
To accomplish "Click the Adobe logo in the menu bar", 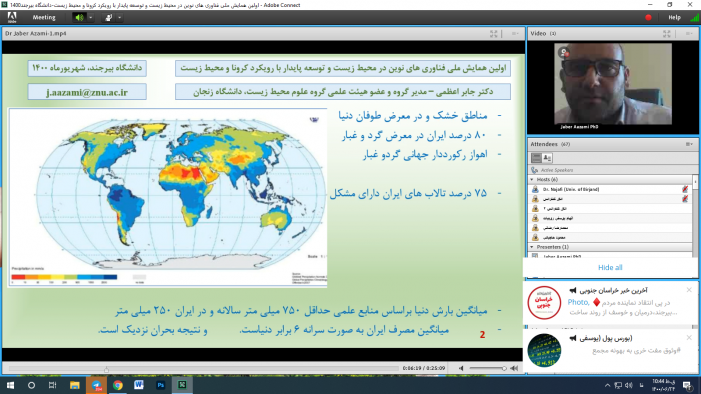I will click(12, 17).
